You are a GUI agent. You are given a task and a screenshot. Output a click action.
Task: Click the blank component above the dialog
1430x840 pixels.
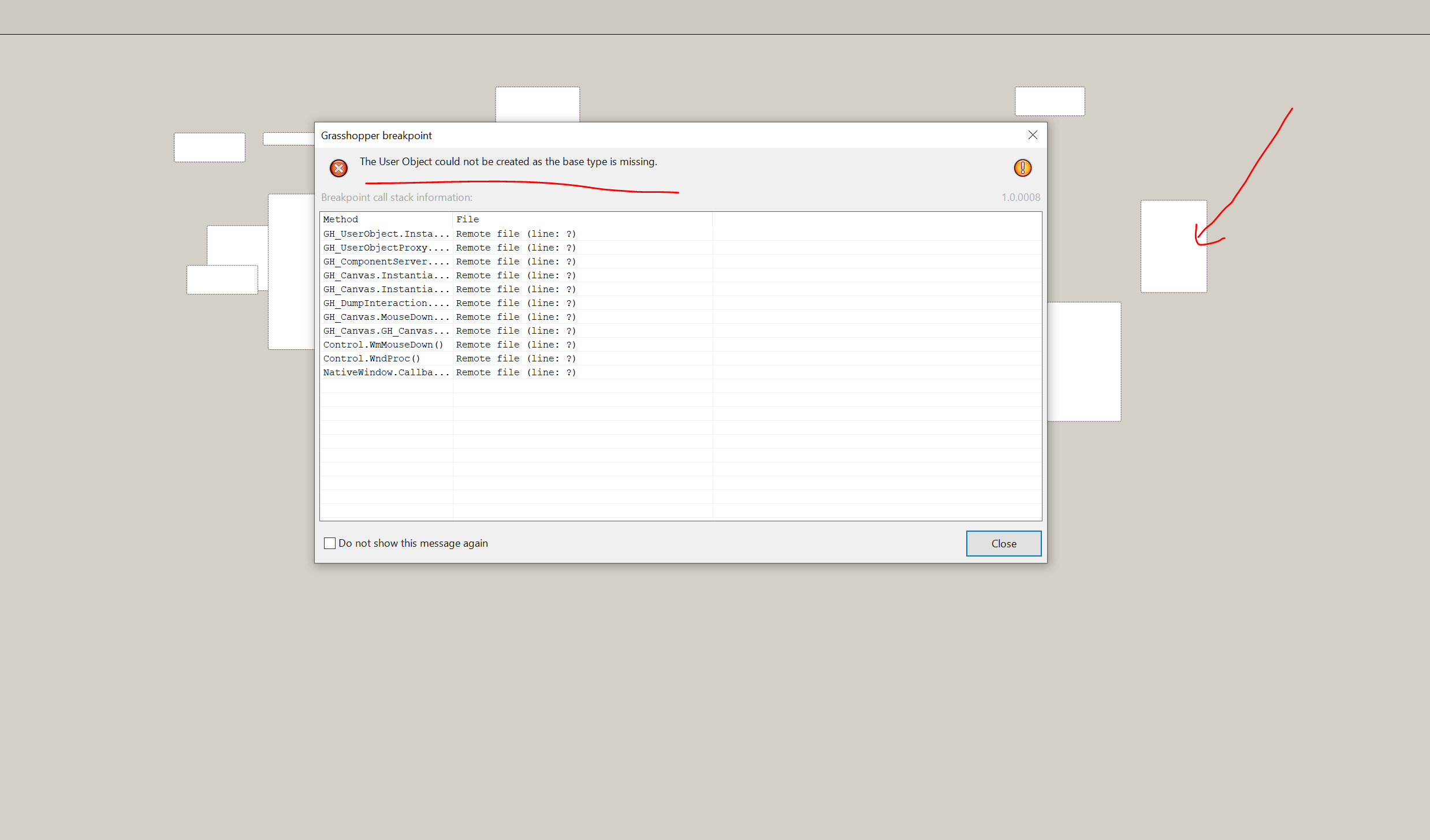(538, 104)
